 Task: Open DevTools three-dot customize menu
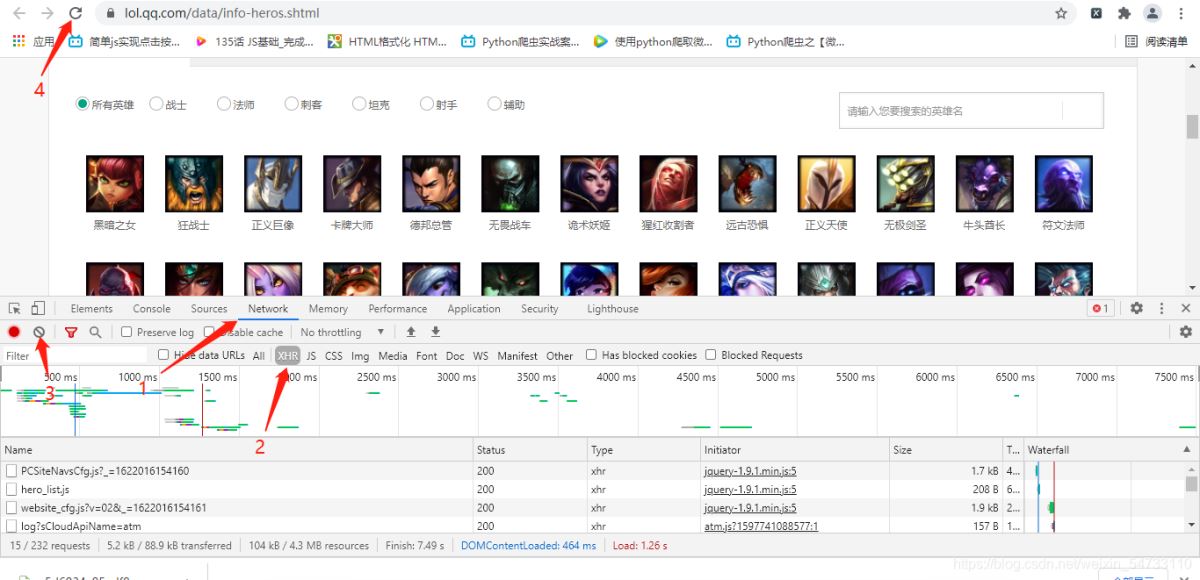[x=1161, y=309]
